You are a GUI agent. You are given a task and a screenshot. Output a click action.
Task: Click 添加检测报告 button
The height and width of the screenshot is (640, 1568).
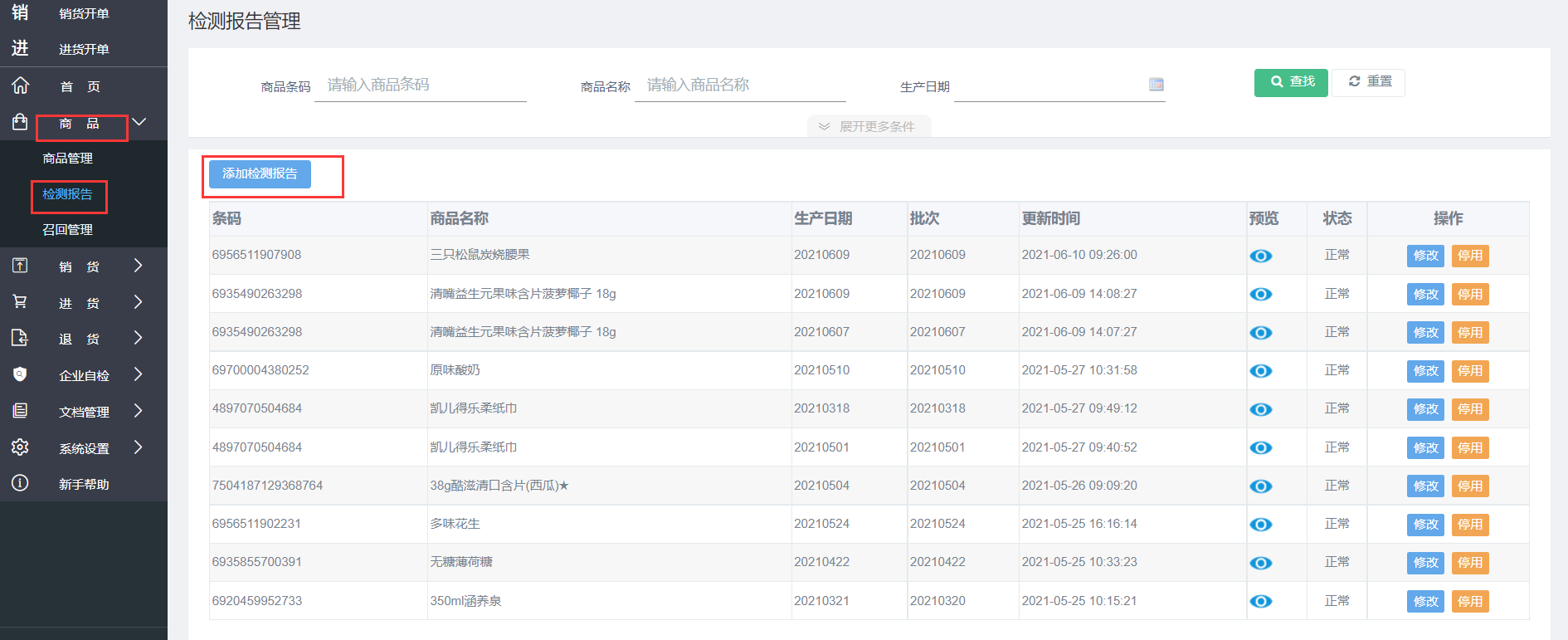pyautogui.click(x=260, y=173)
